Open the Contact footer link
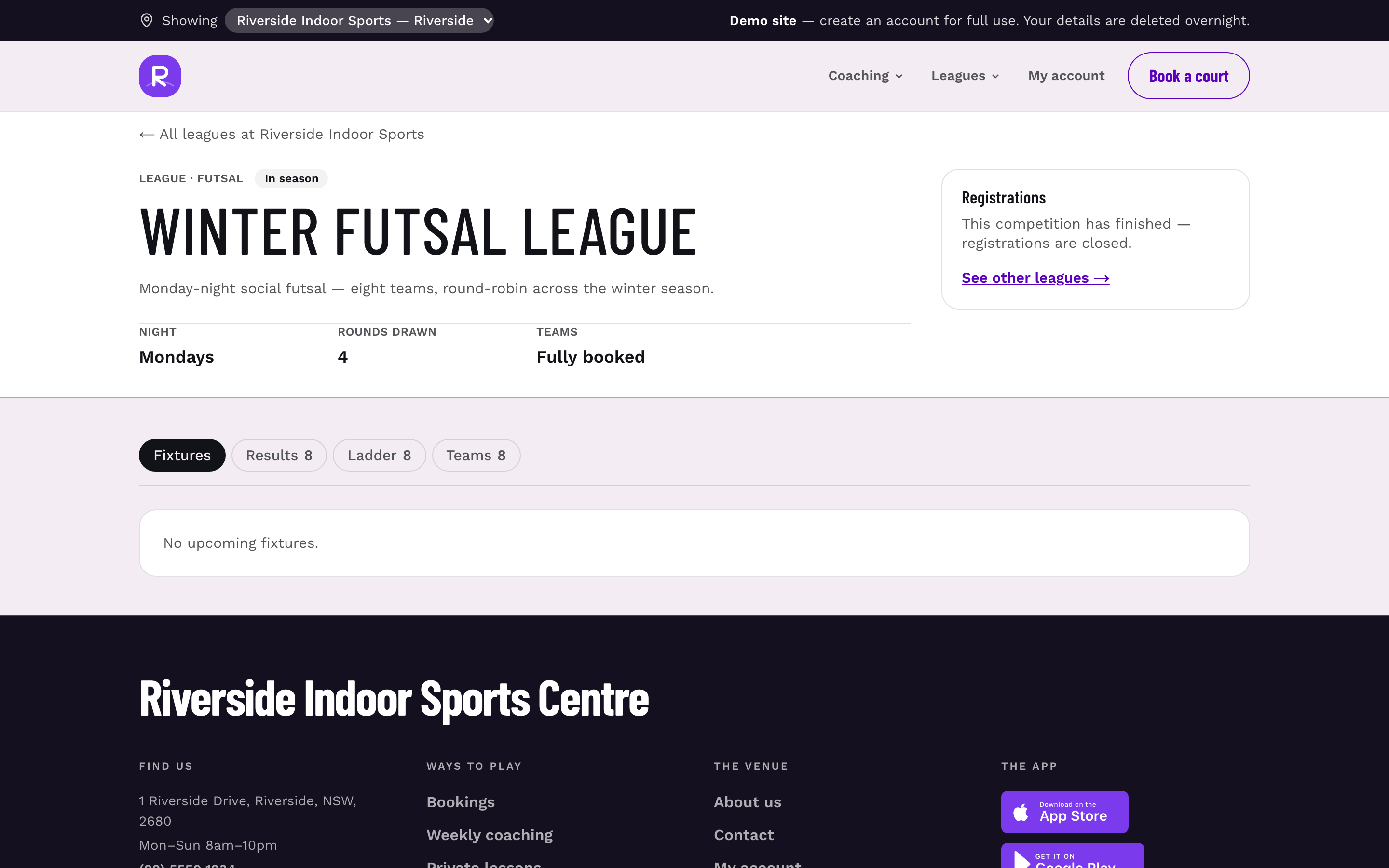This screenshot has height=868, width=1389. click(743, 835)
